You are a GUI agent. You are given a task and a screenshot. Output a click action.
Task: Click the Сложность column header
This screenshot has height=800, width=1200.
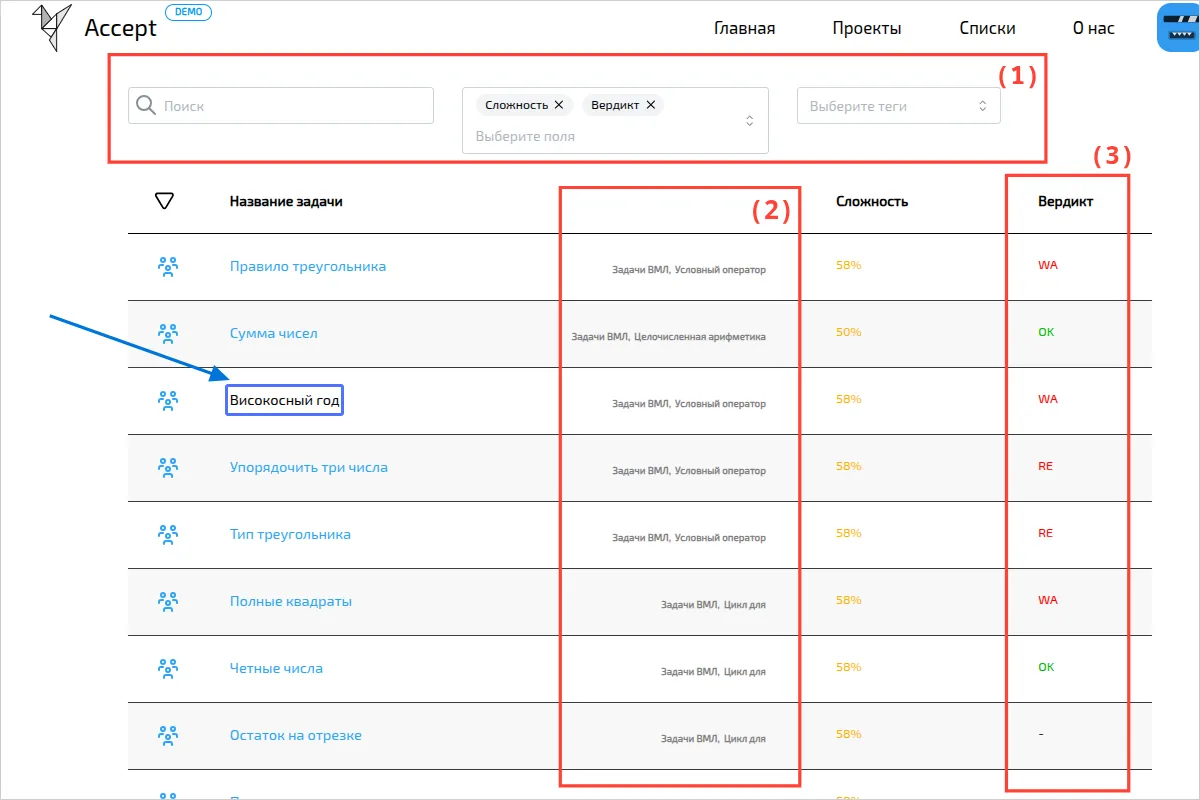[x=871, y=201]
